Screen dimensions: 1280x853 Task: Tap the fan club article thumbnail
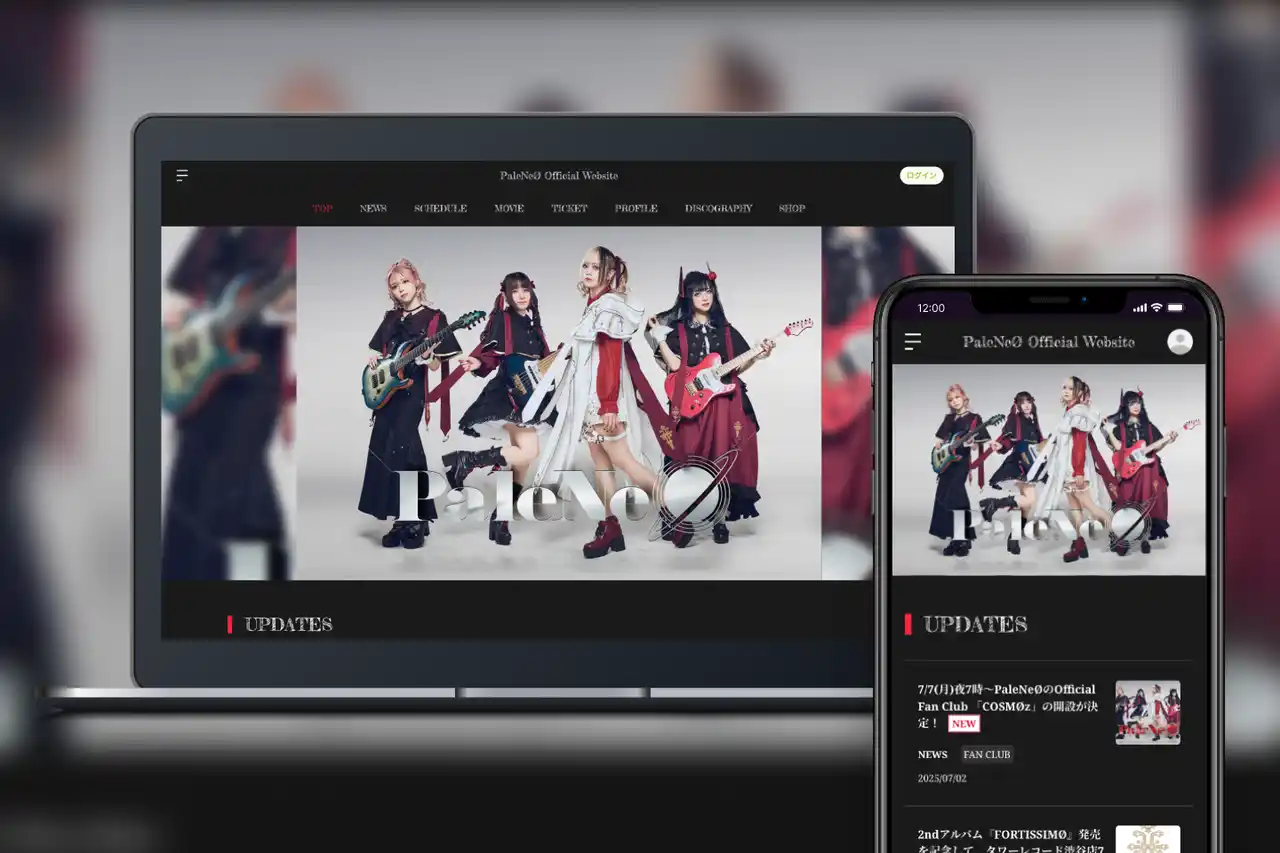pyautogui.click(x=1148, y=713)
